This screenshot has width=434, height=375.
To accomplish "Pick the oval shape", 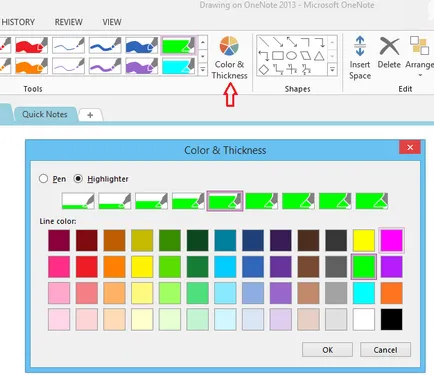I will tap(292, 56).
